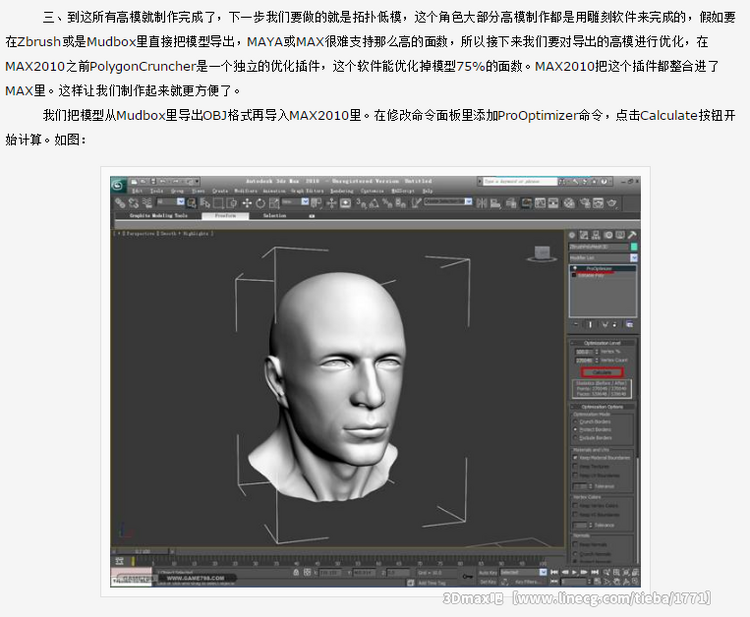Image resolution: width=750 pixels, height=617 pixels.
Task: Select Exclude Borders radio option
Action: coord(593,438)
